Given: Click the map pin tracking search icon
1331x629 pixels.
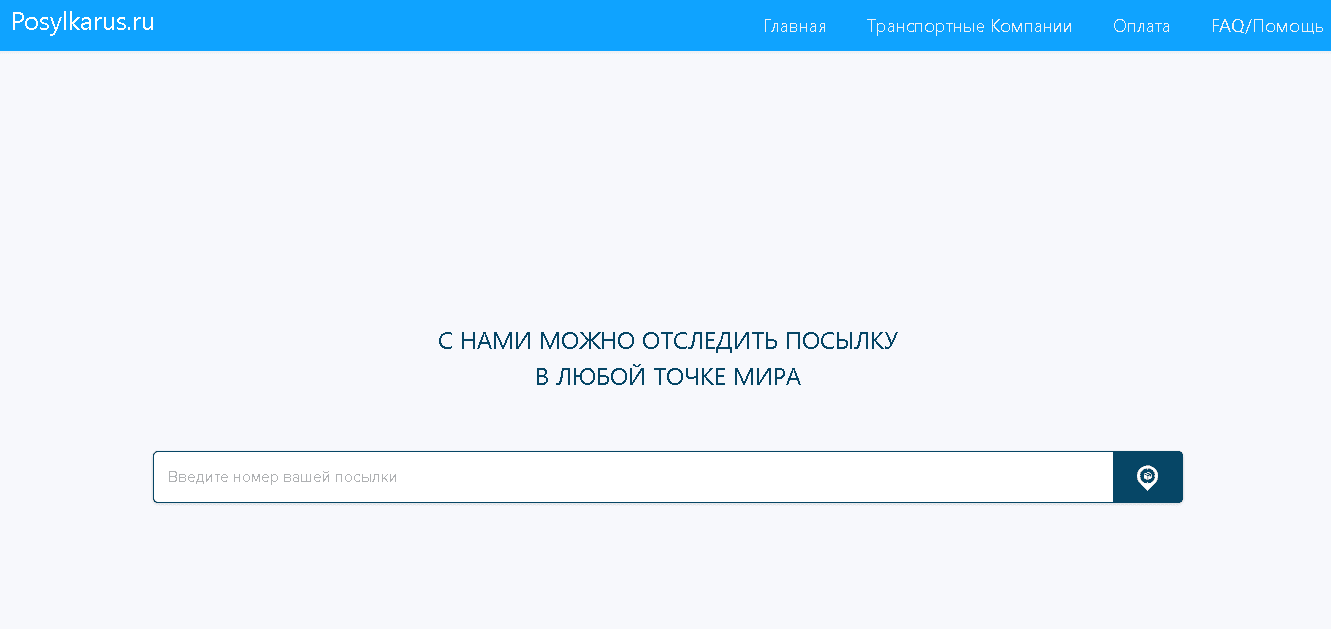Looking at the screenshot, I should tap(1147, 477).
